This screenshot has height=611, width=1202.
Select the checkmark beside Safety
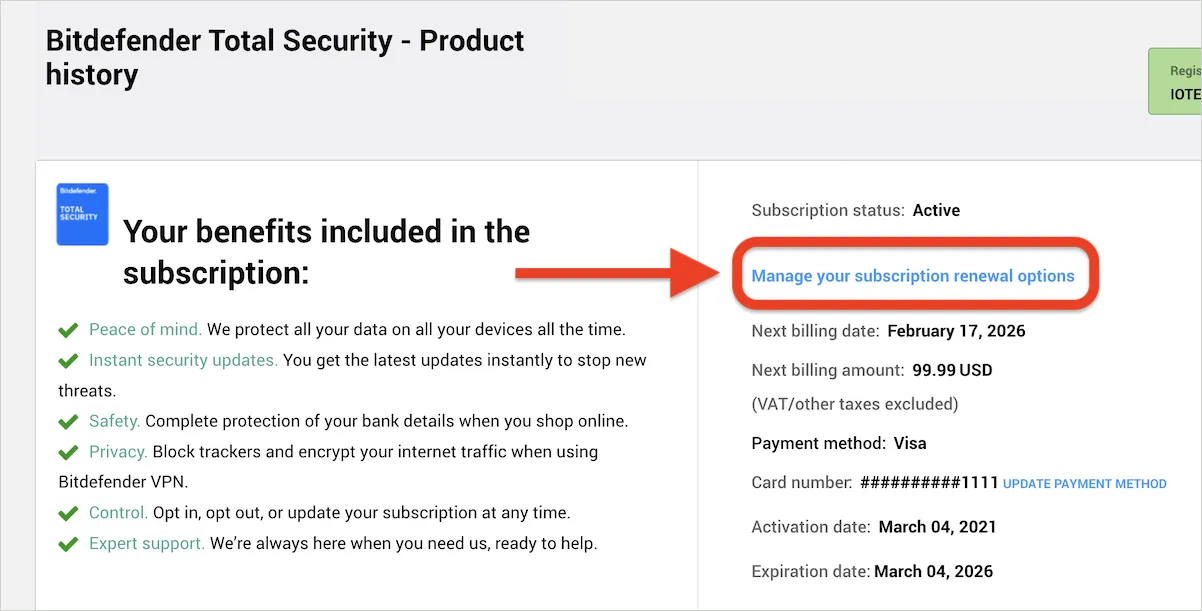[68, 422]
